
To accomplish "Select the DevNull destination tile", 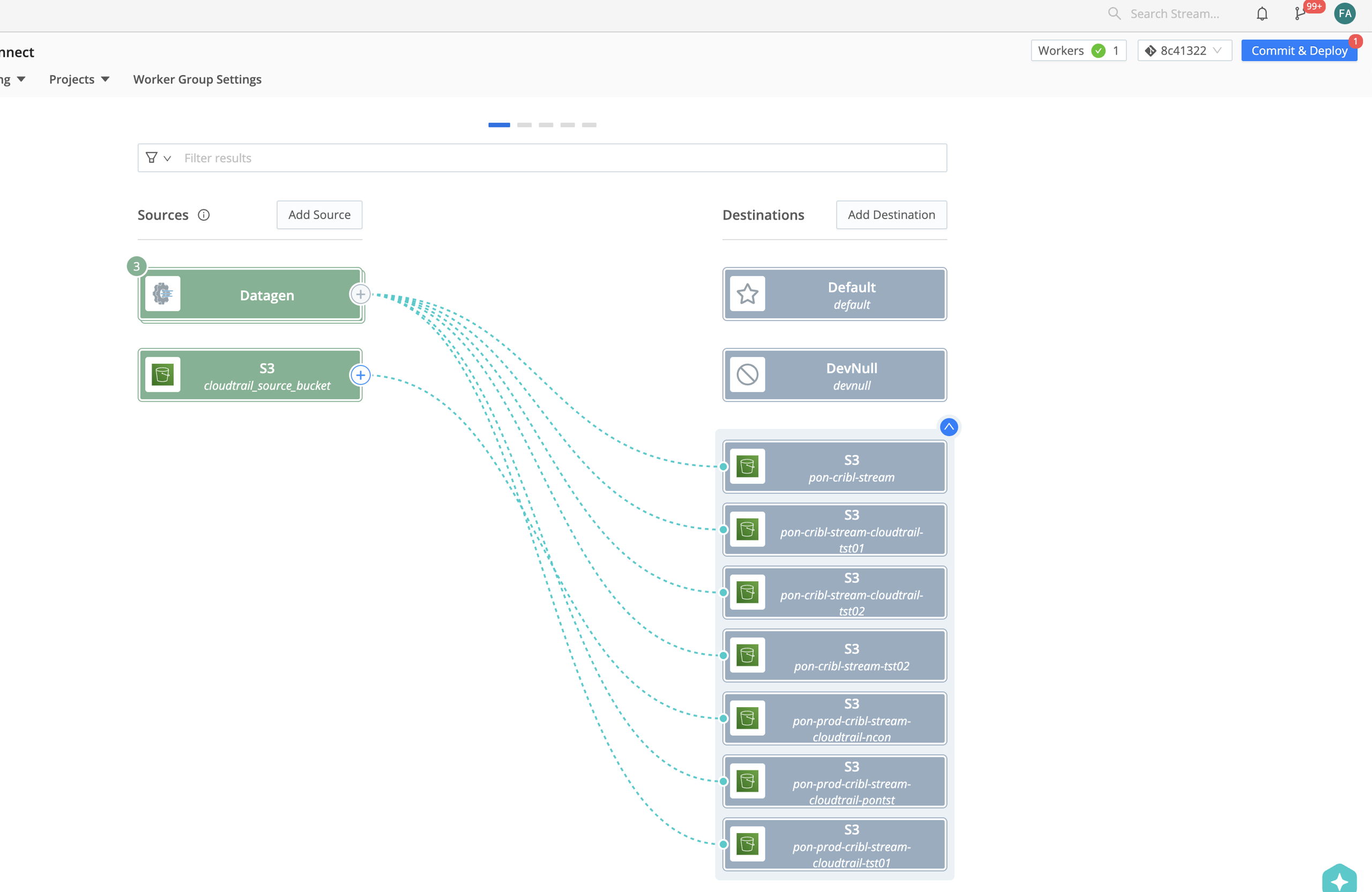I will pyautogui.click(x=835, y=375).
